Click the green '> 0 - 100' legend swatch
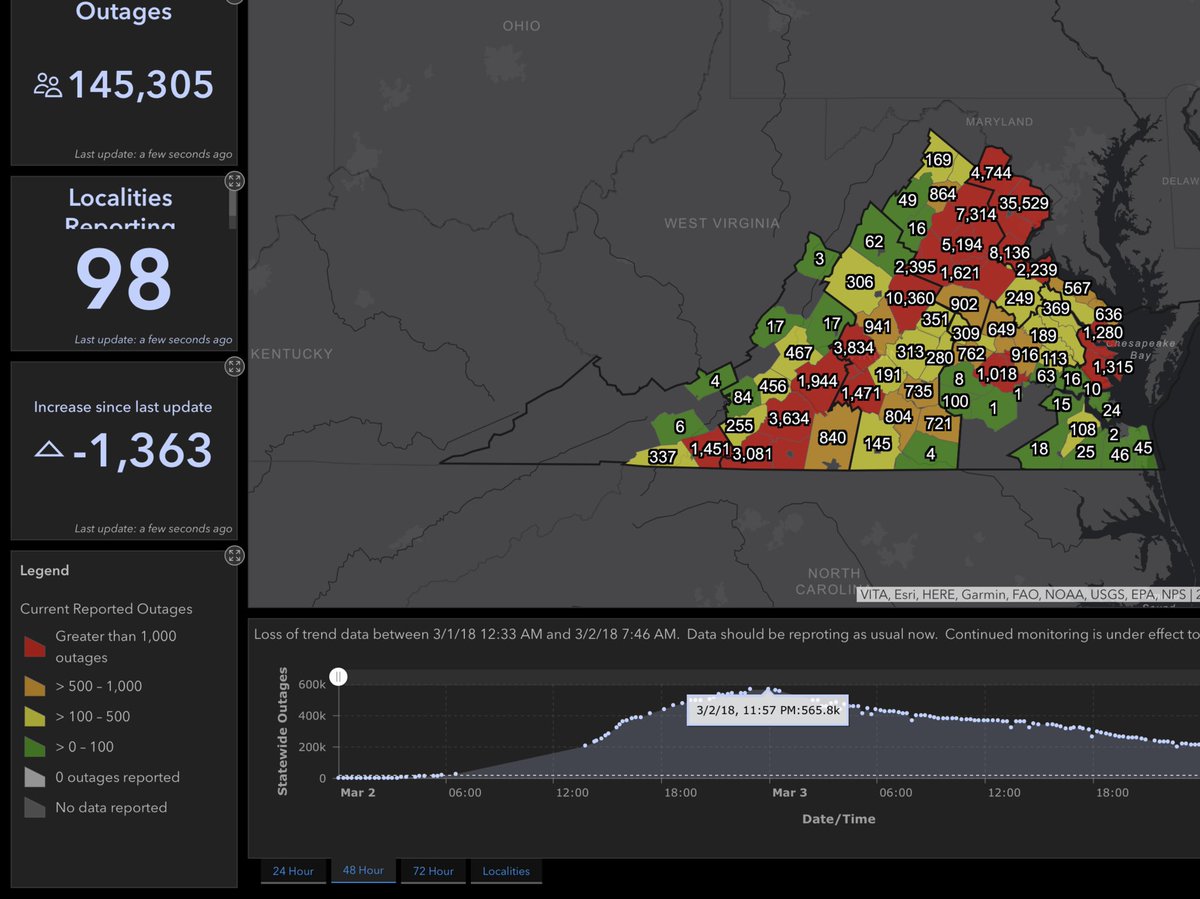This screenshot has width=1200, height=899. pos(35,746)
